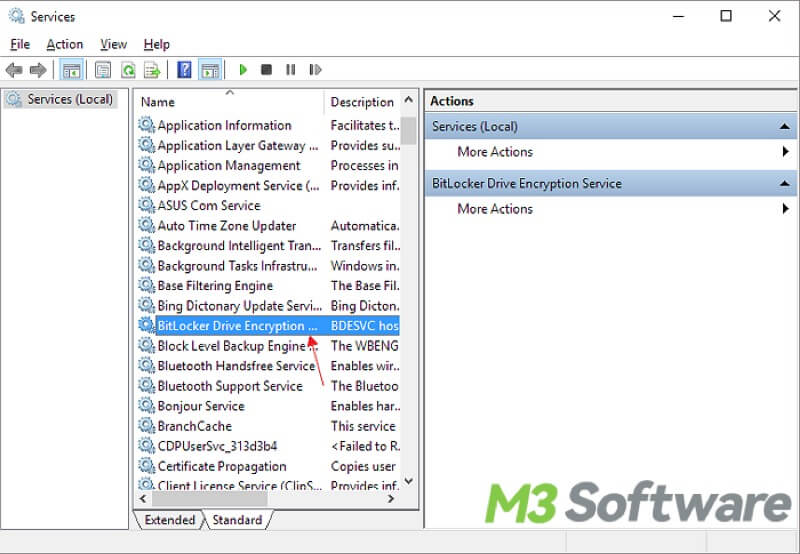
Task: Sort list by Description column header
Action: click(x=362, y=102)
